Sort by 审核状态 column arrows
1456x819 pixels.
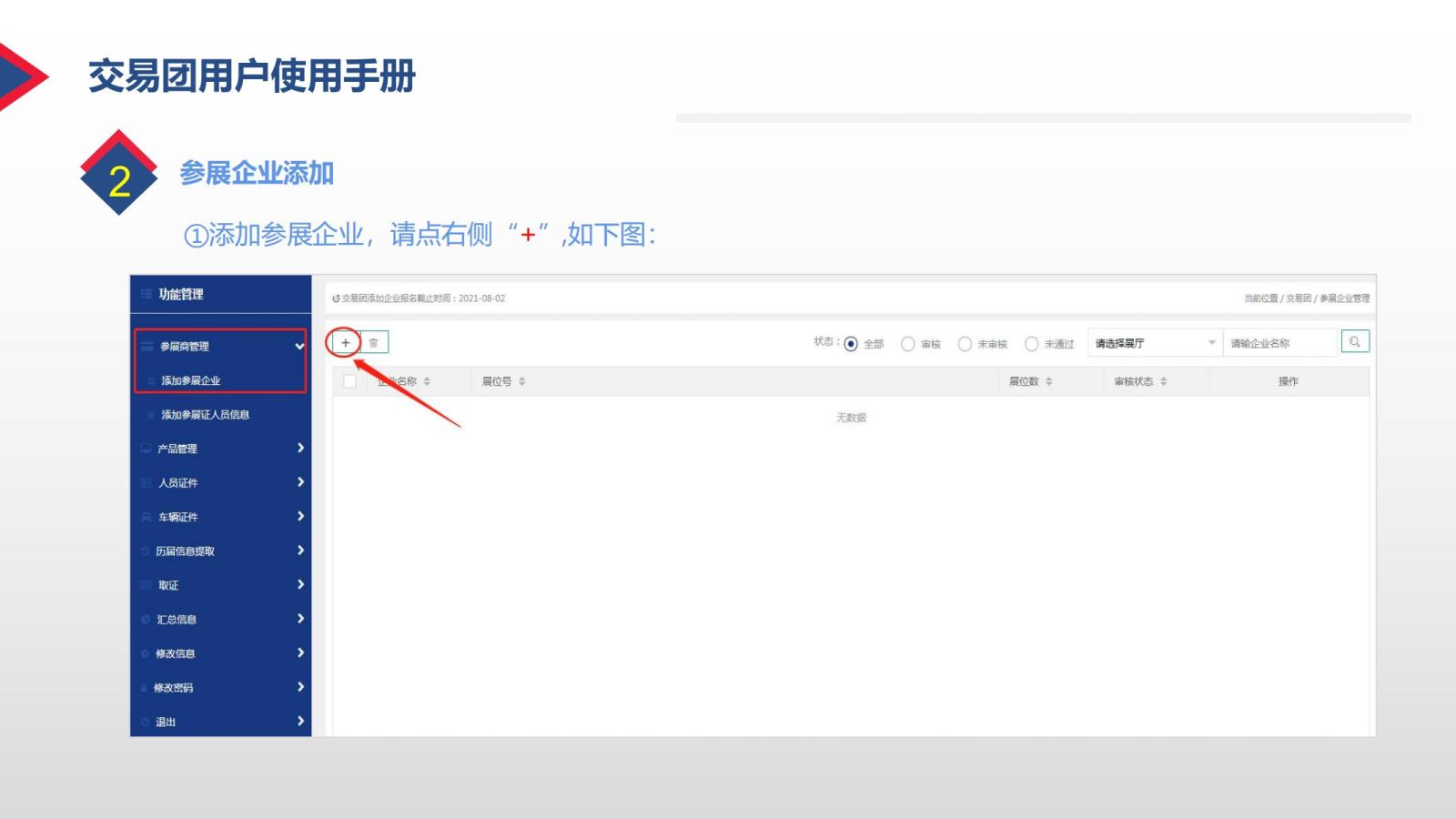coord(1164,381)
